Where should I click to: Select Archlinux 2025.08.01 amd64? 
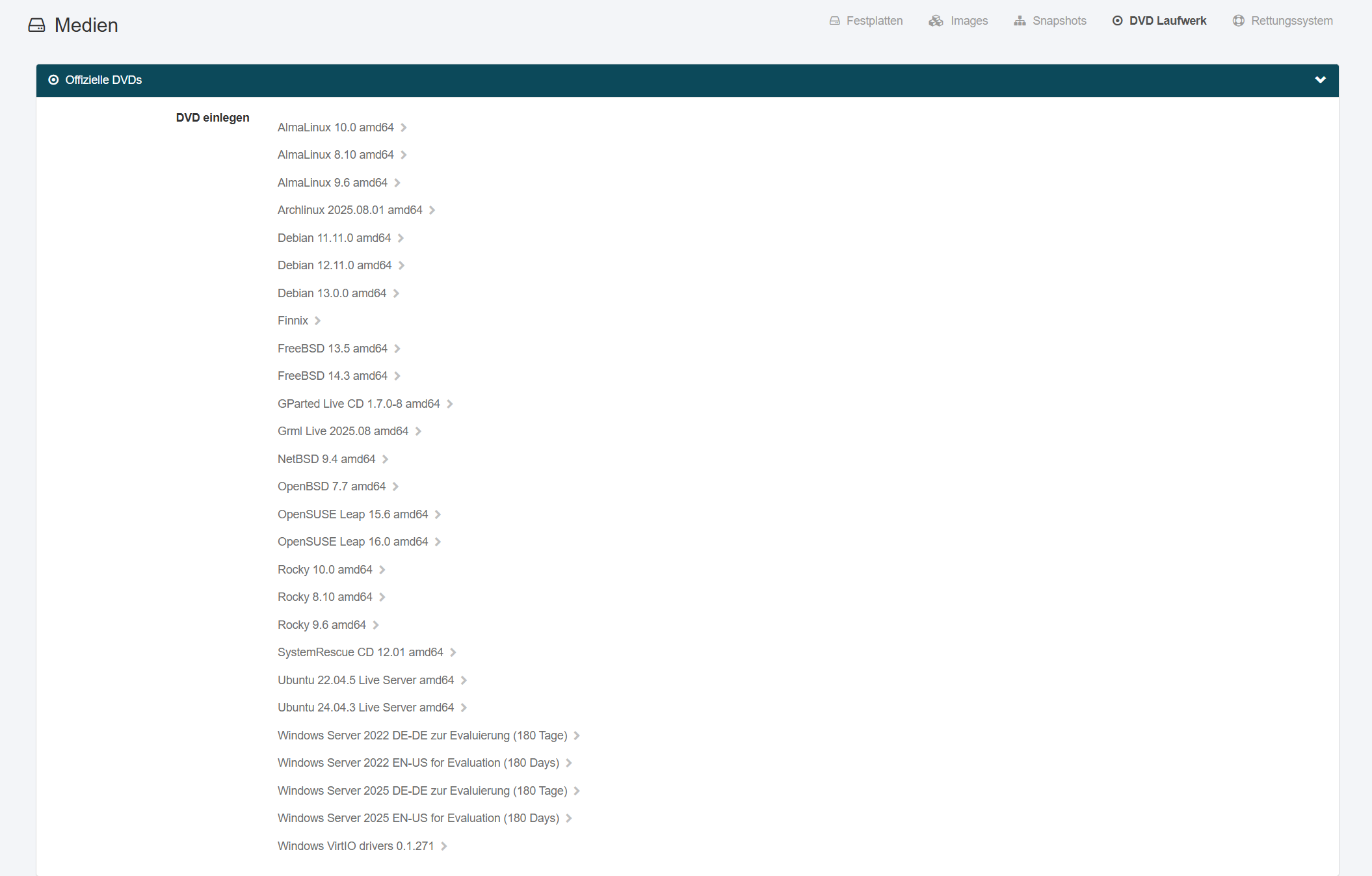tap(356, 210)
